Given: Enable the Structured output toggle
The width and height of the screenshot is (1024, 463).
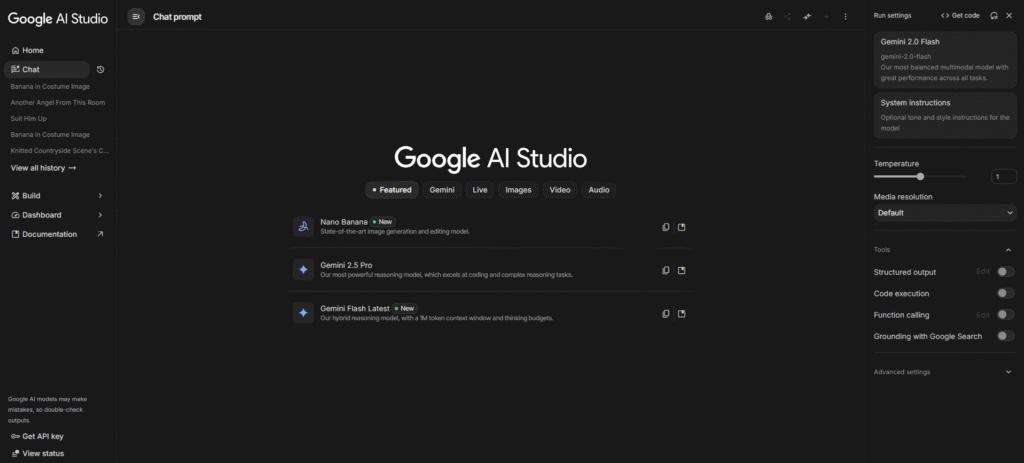Looking at the screenshot, I should click(1004, 272).
